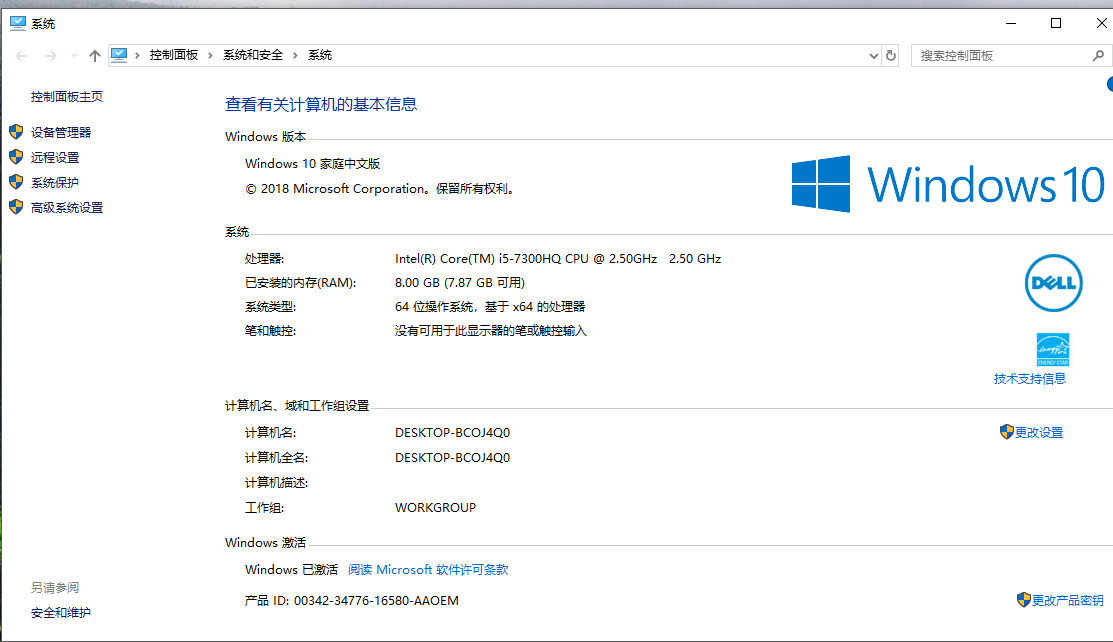Viewport: 1113px width, 642px height.
Task: Click the Windows 10 logo
Action: (948, 184)
